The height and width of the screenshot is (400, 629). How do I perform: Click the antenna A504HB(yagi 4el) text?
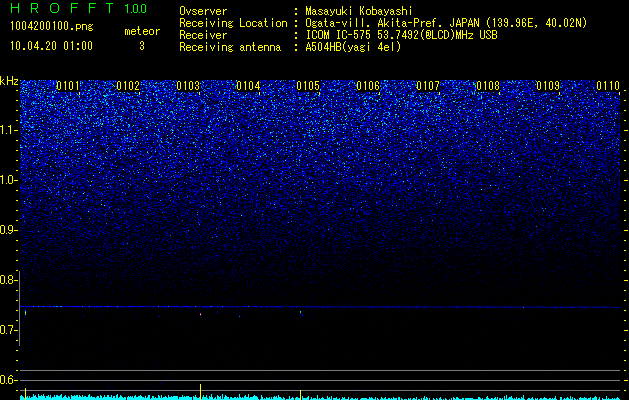353,47
